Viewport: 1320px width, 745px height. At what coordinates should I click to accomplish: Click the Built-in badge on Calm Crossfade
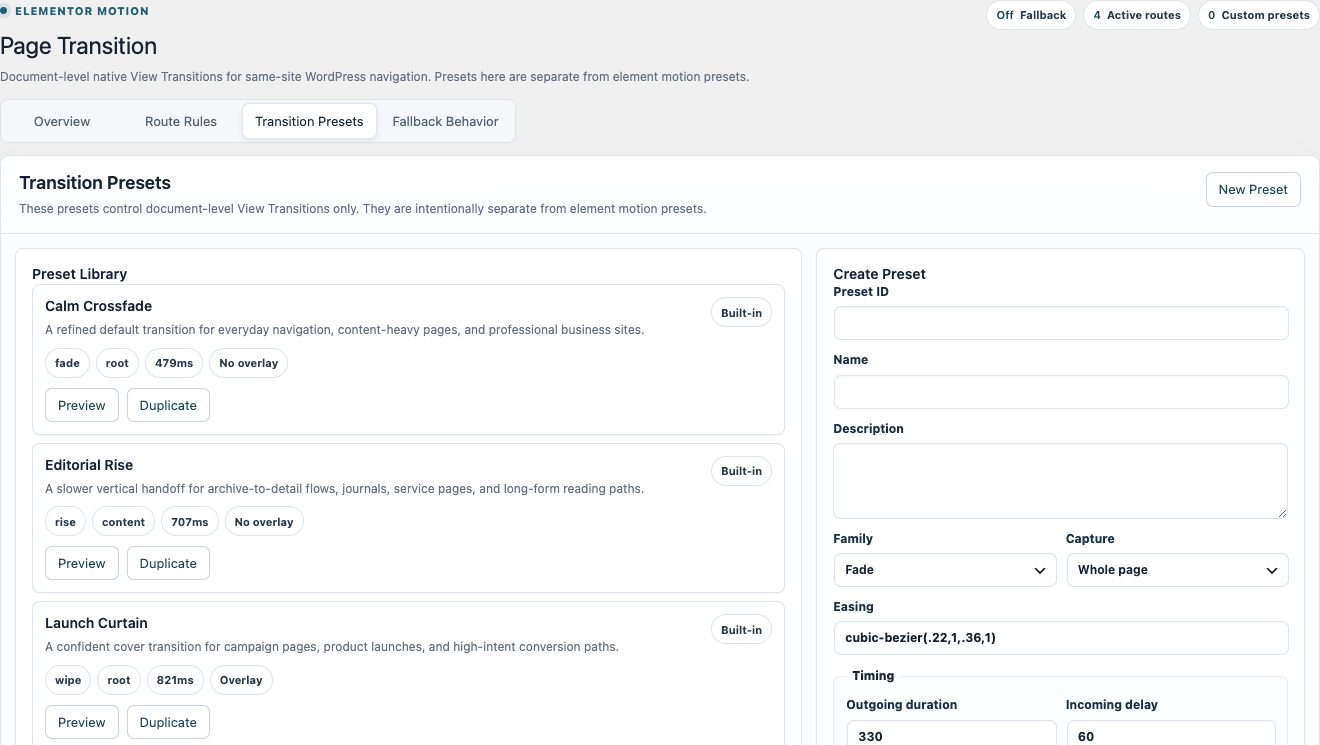[x=741, y=313]
